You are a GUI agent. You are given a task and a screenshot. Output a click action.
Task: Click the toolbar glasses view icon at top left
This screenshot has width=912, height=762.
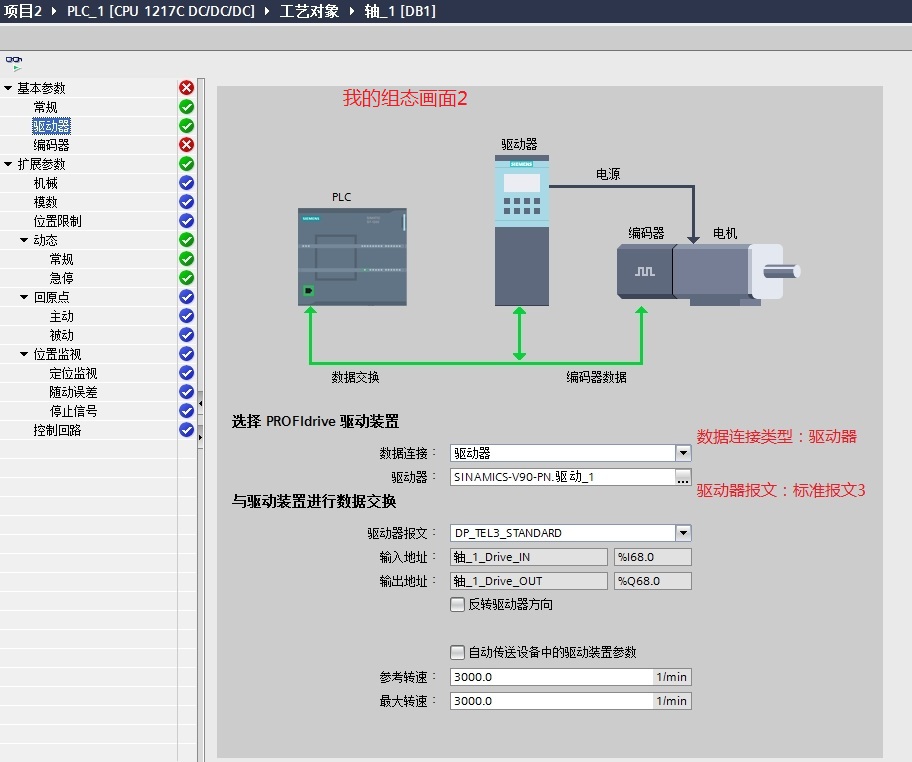point(14,61)
